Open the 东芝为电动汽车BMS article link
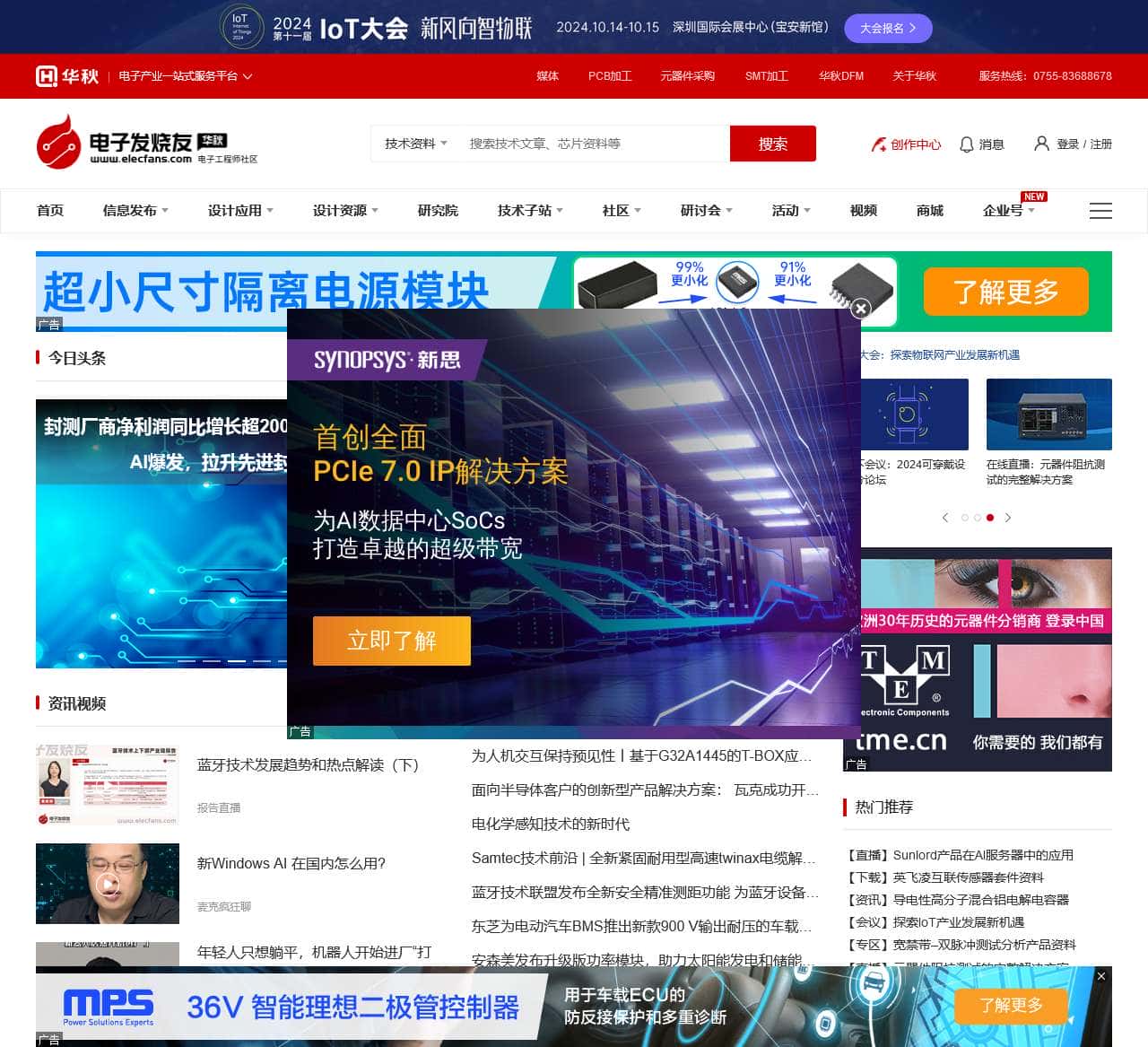The width and height of the screenshot is (1148, 1047). coord(642,926)
